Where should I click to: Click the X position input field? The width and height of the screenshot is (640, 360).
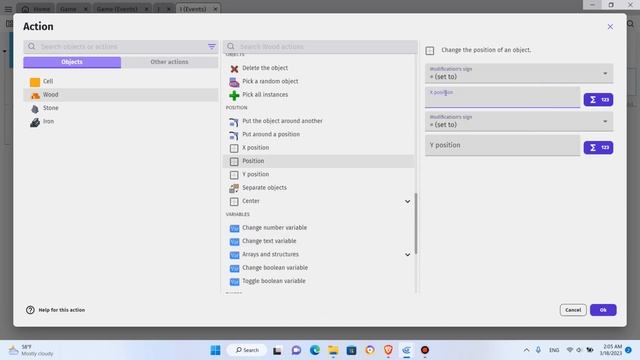point(502,98)
